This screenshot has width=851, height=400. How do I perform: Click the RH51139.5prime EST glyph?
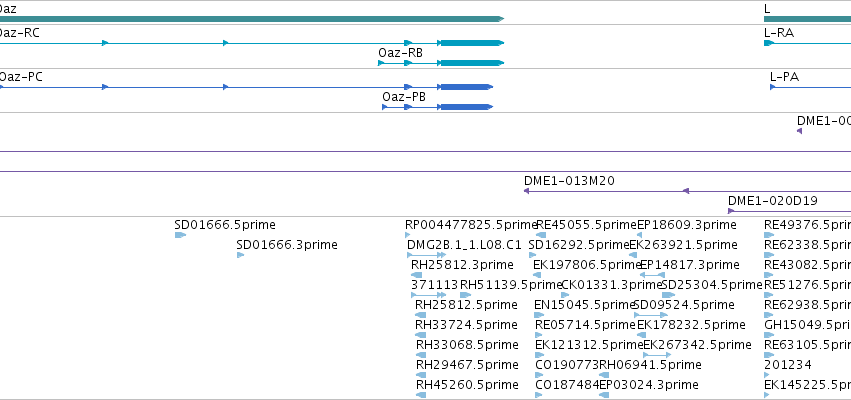(466, 295)
